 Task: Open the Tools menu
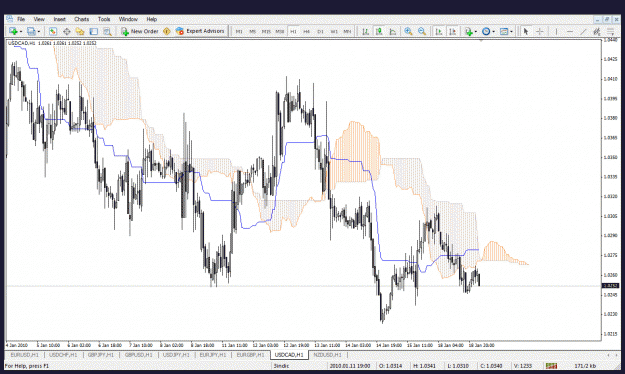pos(104,19)
